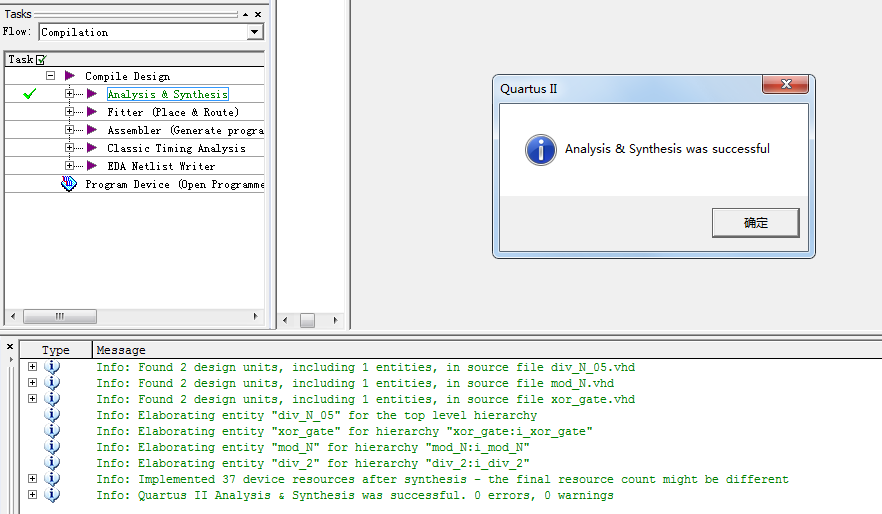Click info icon for Elaborating entity "mod_N" message
Screen dimensions: 882x514
(52, 447)
